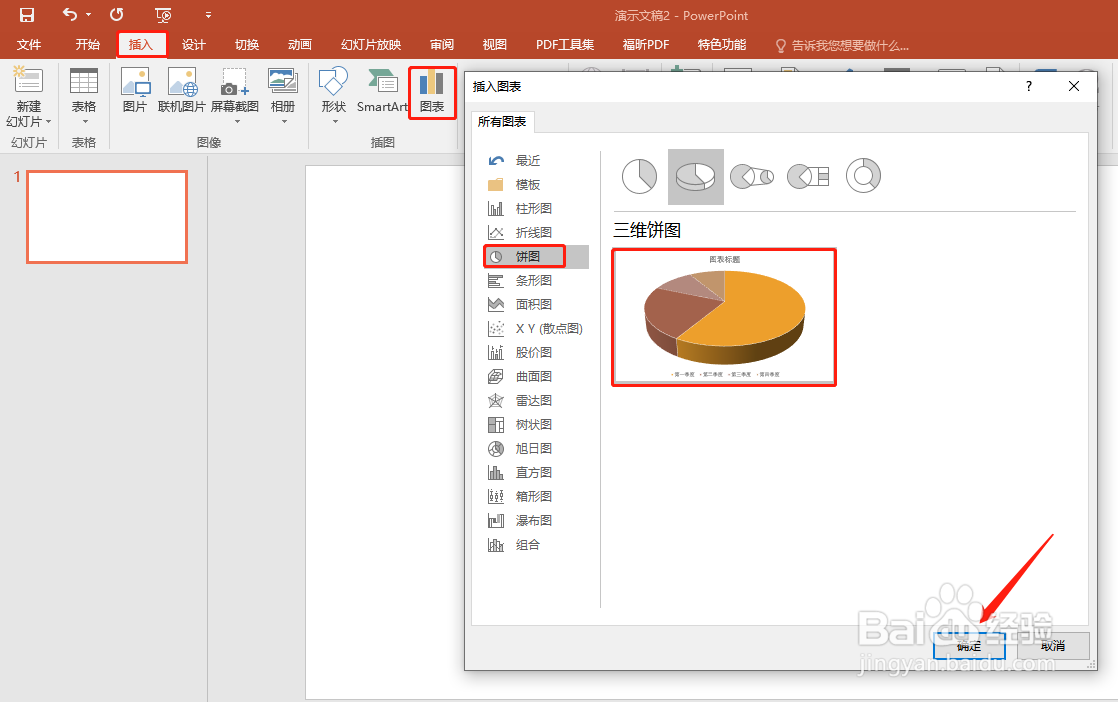Insert SmartArt graphic
The width and height of the screenshot is (1118, 702).
pos(381,92)
